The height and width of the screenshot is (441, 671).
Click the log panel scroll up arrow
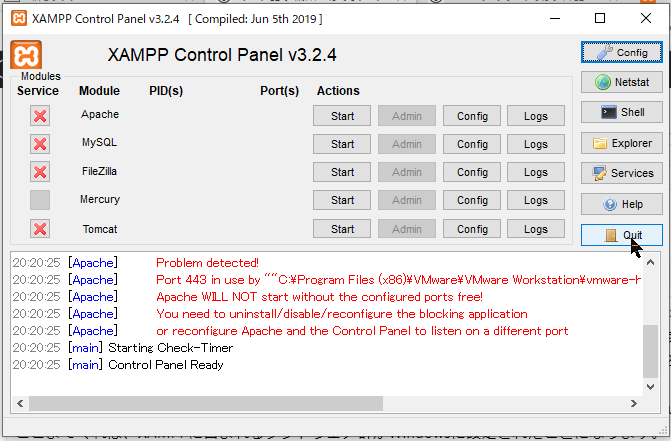coord(650,262)
